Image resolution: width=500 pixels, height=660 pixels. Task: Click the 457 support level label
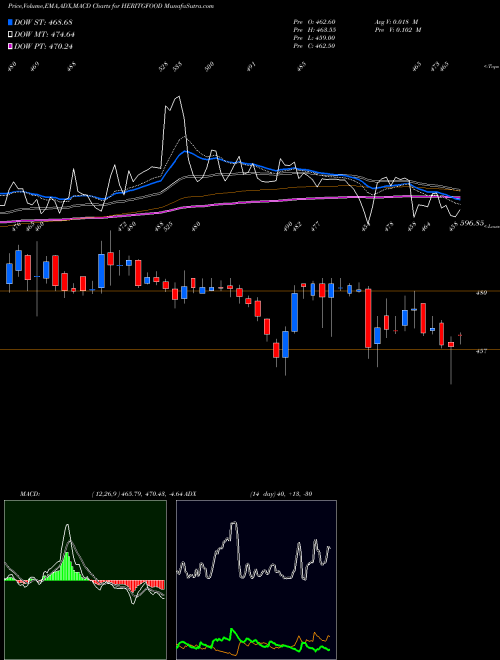[x=481, y=351]
